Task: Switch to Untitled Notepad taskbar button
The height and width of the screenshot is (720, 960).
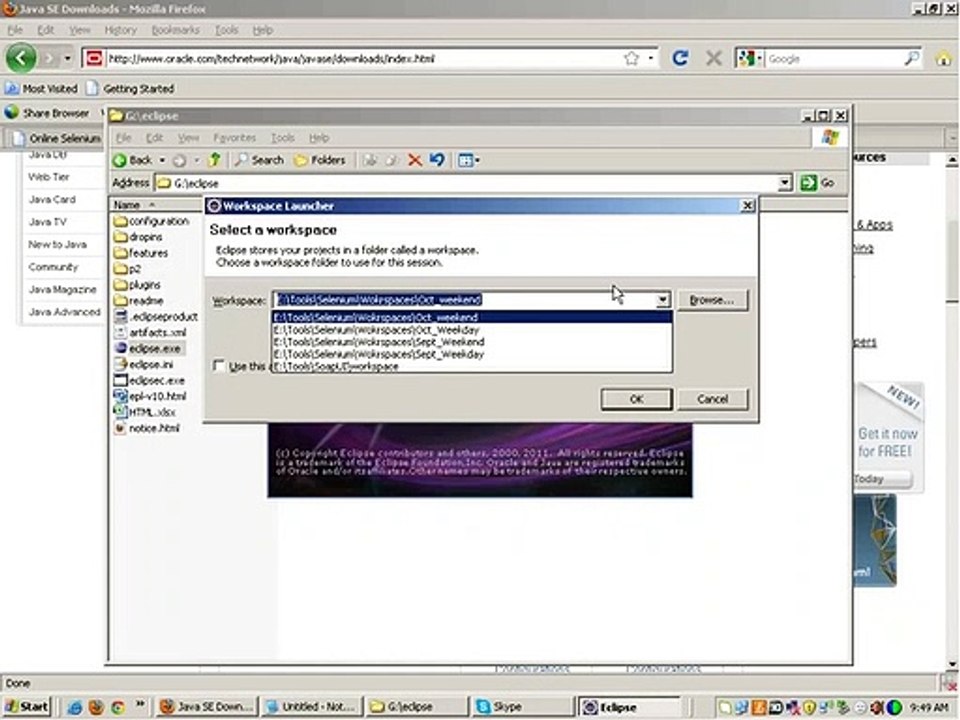Action: [x=310, y=707]
